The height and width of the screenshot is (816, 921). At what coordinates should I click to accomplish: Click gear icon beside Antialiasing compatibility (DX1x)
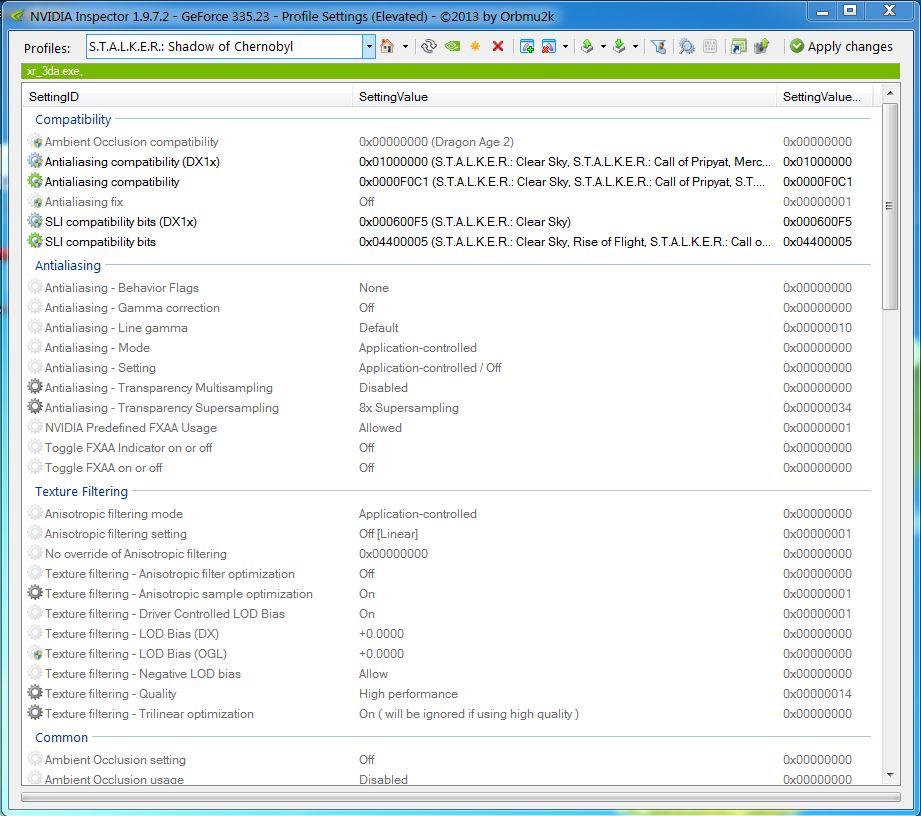coord(35,161)
